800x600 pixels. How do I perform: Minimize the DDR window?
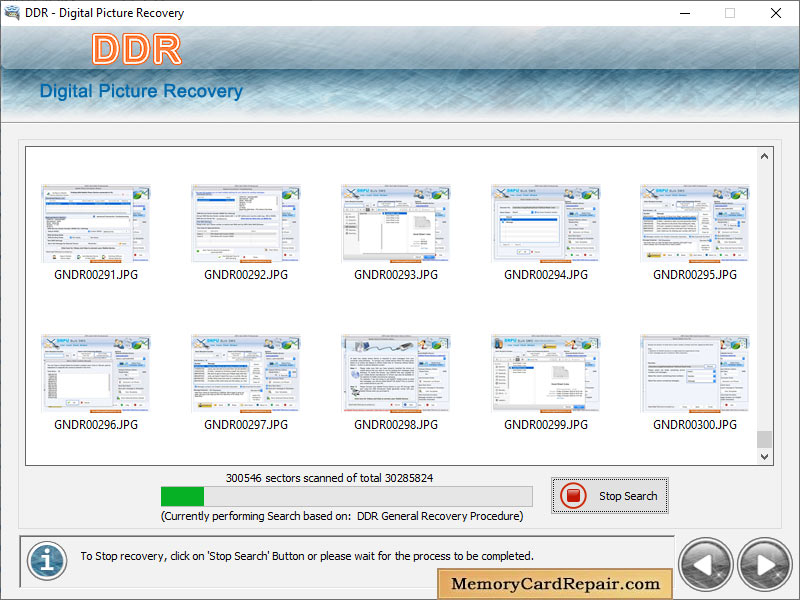point(685,13)
